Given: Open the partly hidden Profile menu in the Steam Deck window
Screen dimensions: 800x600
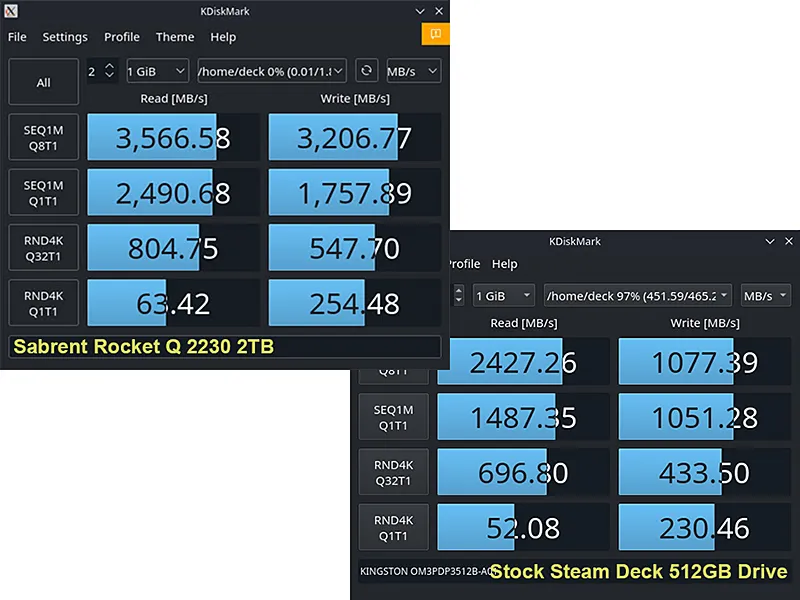Looking at the screenshot, I should coord(465,264).
